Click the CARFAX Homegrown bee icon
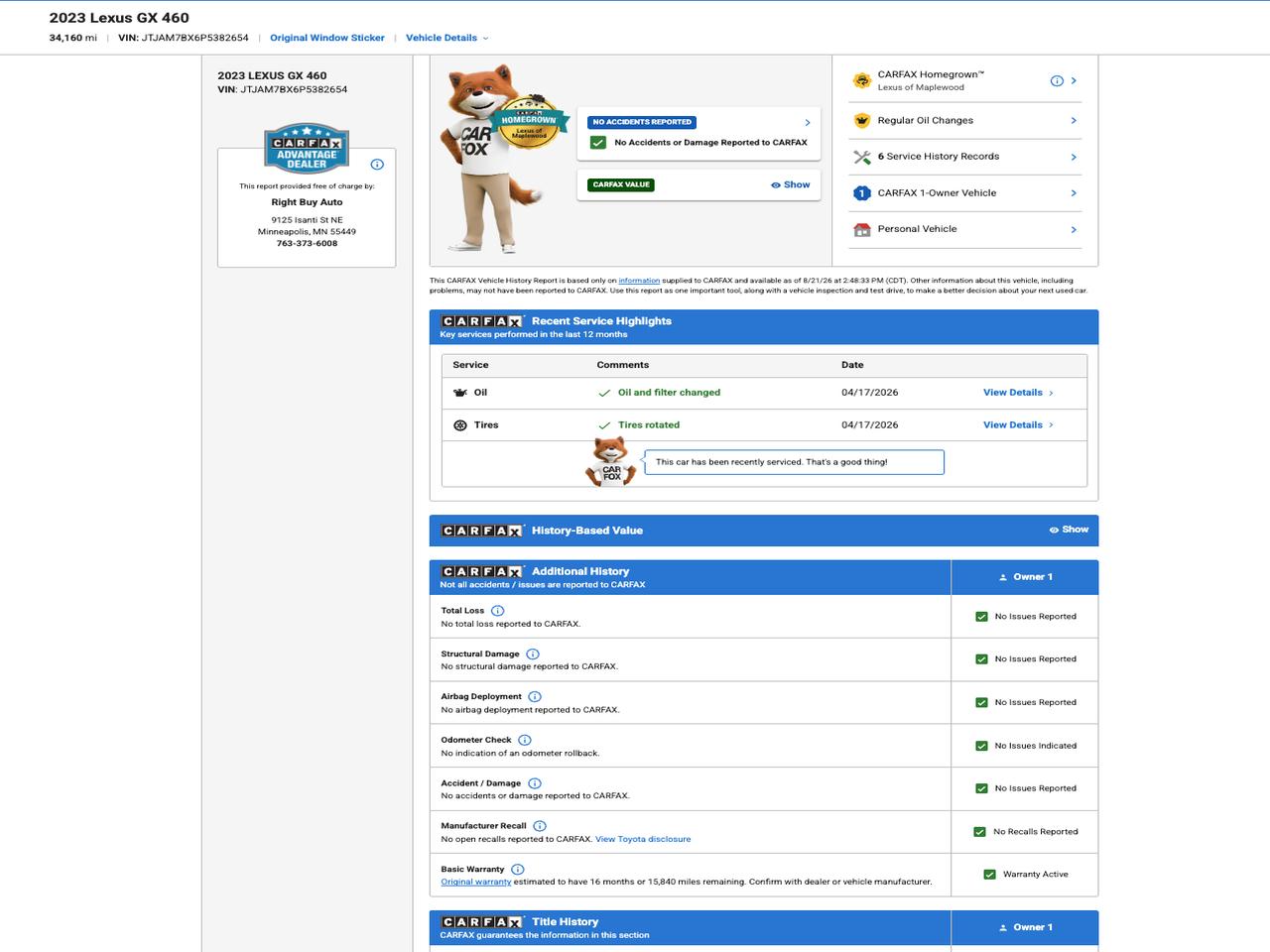The height and width of the screenshot is (952, 1270). (x=861, y=80)
